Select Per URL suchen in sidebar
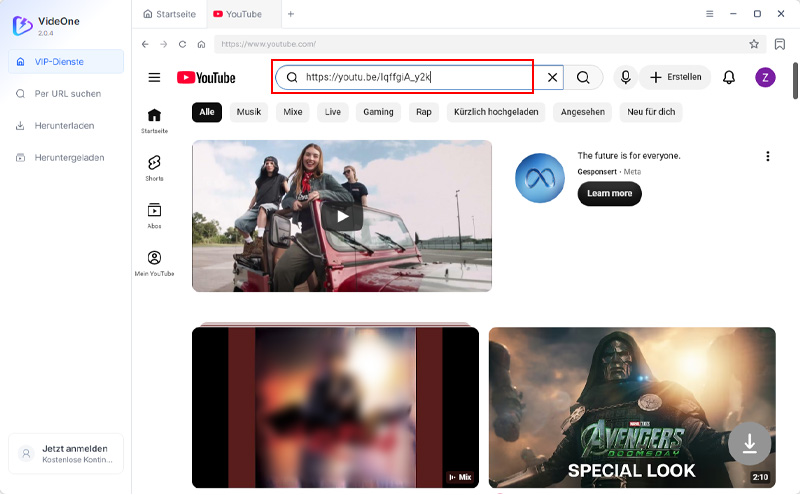 pyautogui.click(x=66, y=94)
